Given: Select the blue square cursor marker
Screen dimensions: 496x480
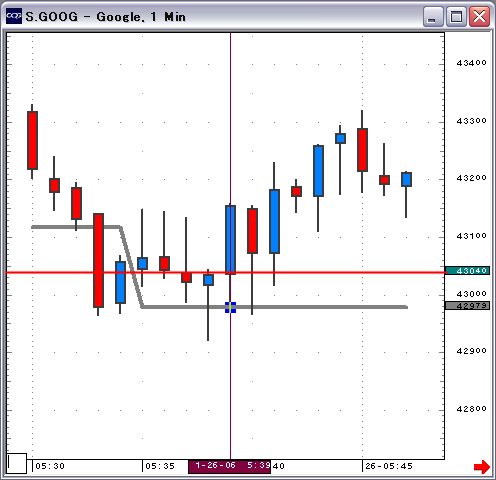Looking at the screenshot, I should [230, 307].
